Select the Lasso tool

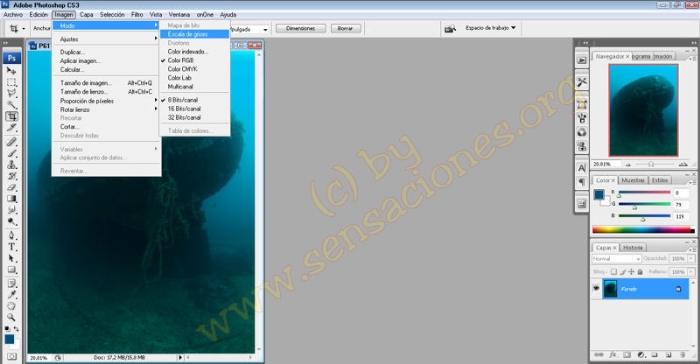click(12, 93)
